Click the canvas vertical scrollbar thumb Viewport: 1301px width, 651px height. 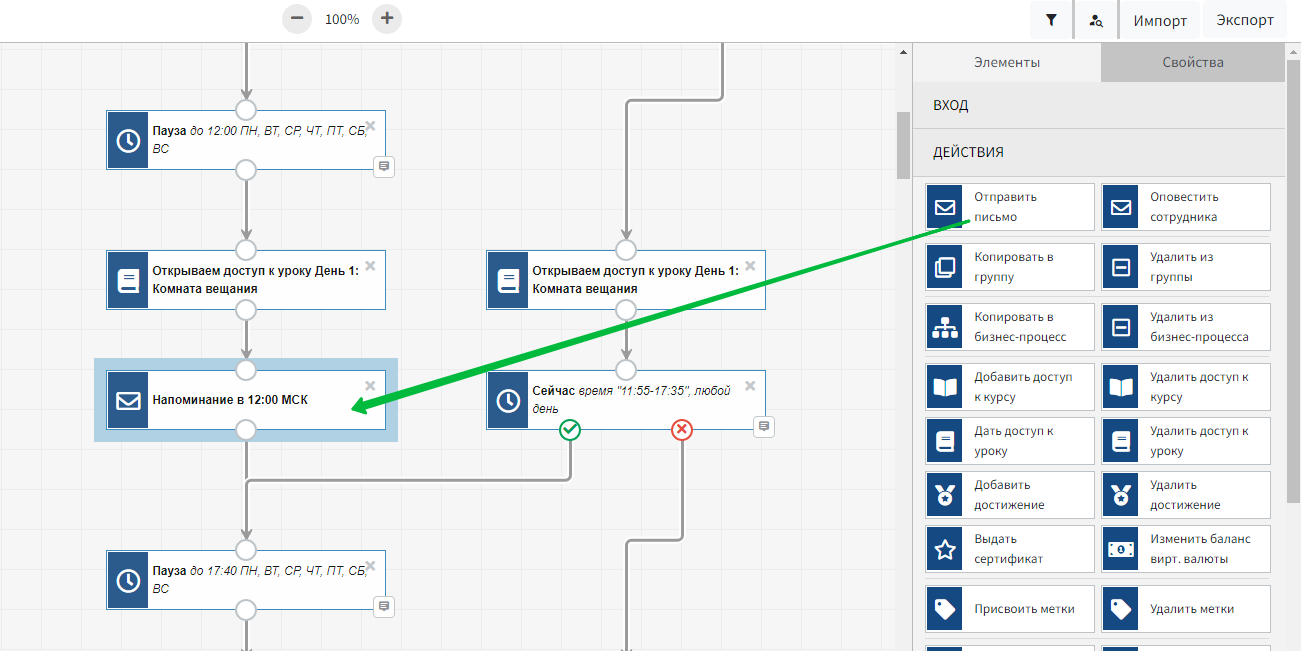click(x=904, y=143)
